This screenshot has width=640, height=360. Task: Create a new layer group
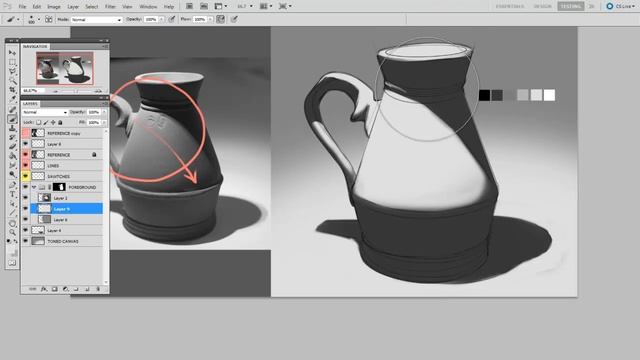pos(76,289)
